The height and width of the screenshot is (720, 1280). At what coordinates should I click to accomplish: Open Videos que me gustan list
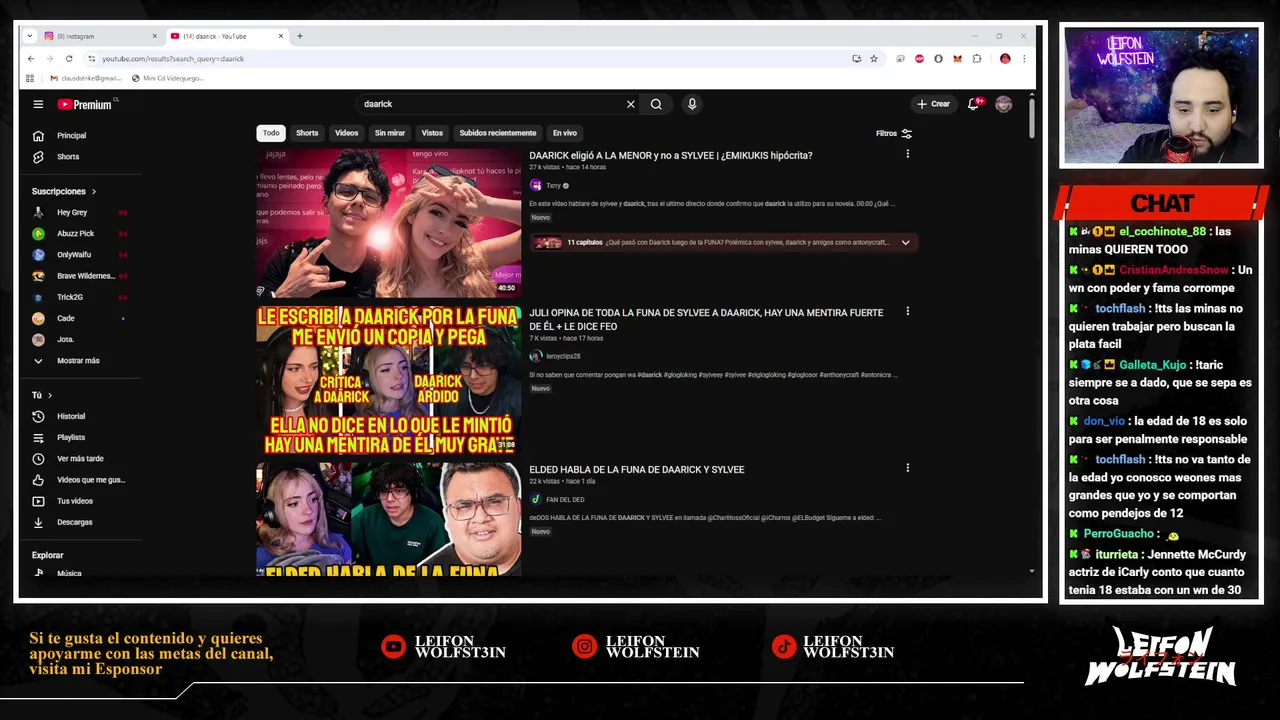(91, 480)
